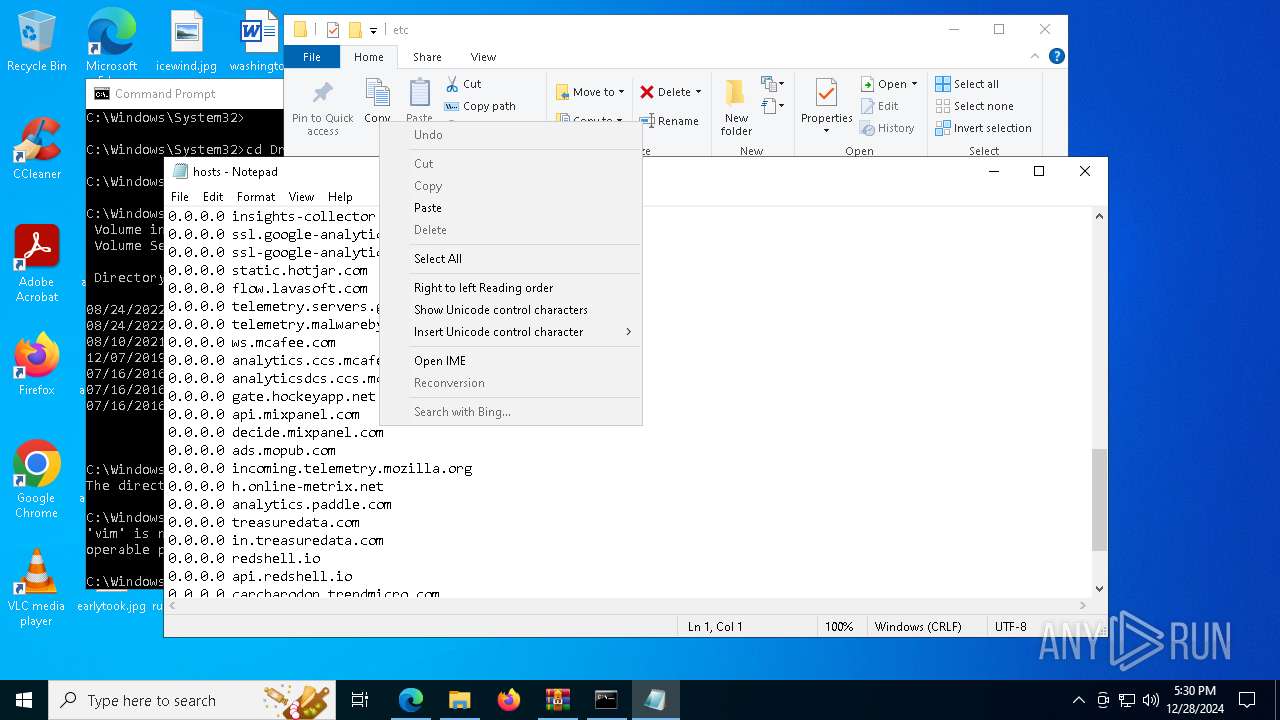Open File Explorer from the taskbar
This screenshot has height=720, width=1280.
coord(460,700)
